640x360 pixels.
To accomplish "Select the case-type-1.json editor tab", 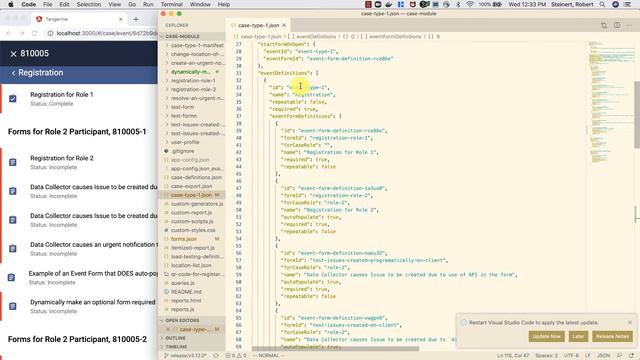I will click(258, 25).
